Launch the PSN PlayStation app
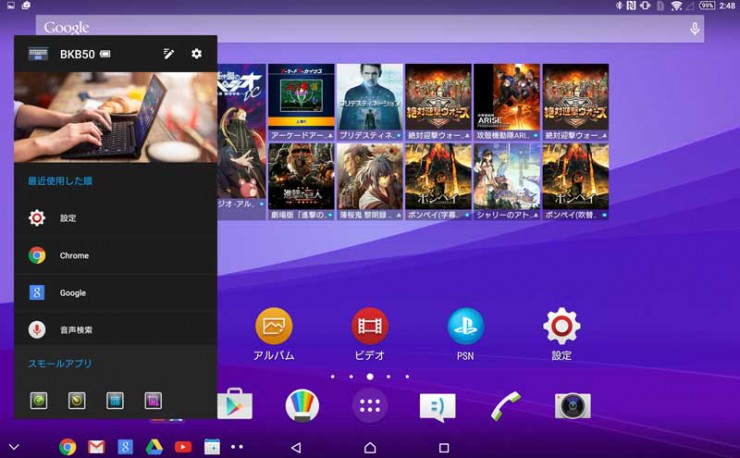This screenshot has width=740, height=458. [465, 334]
